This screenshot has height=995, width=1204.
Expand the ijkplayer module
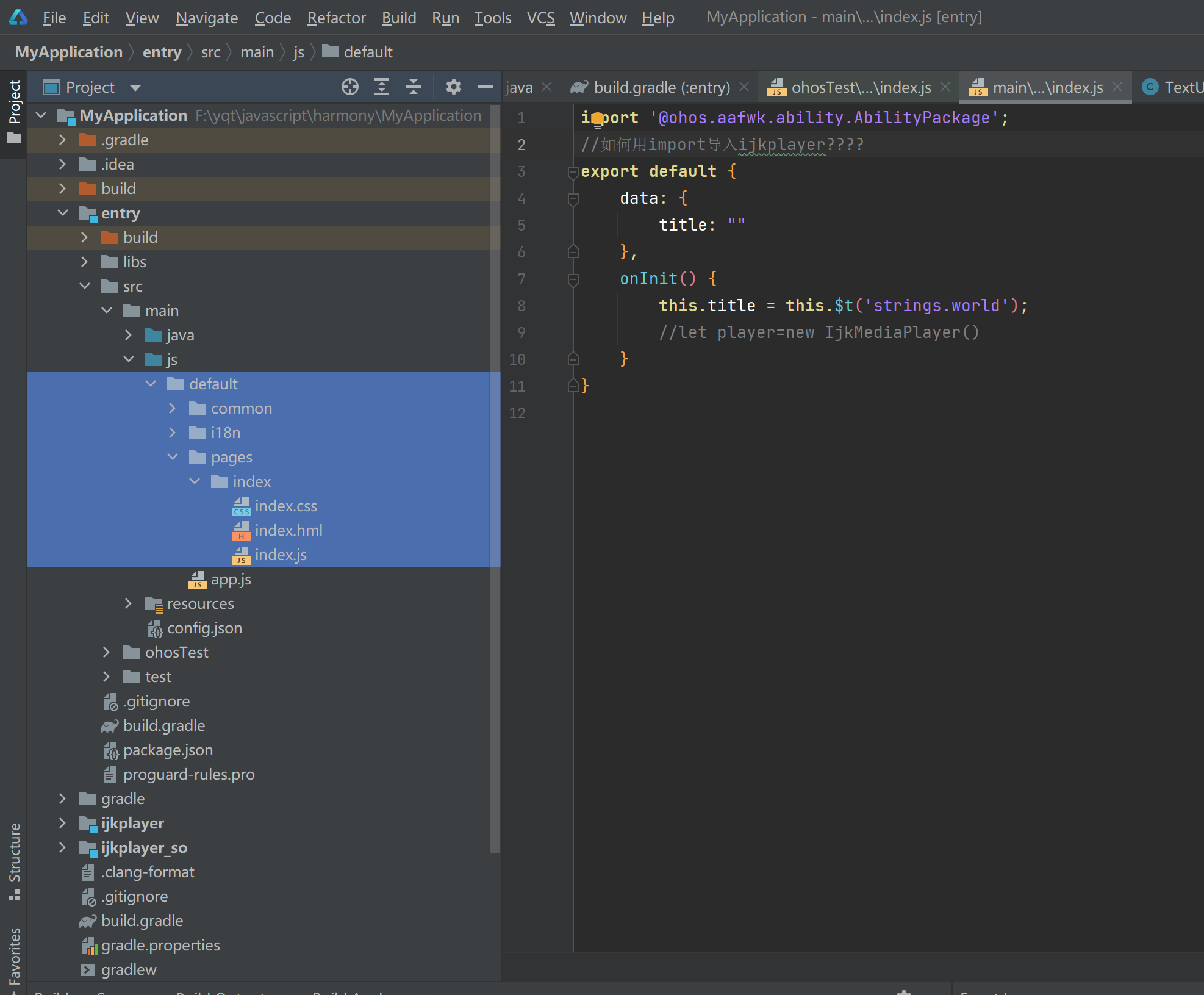[x=62, y=824]
